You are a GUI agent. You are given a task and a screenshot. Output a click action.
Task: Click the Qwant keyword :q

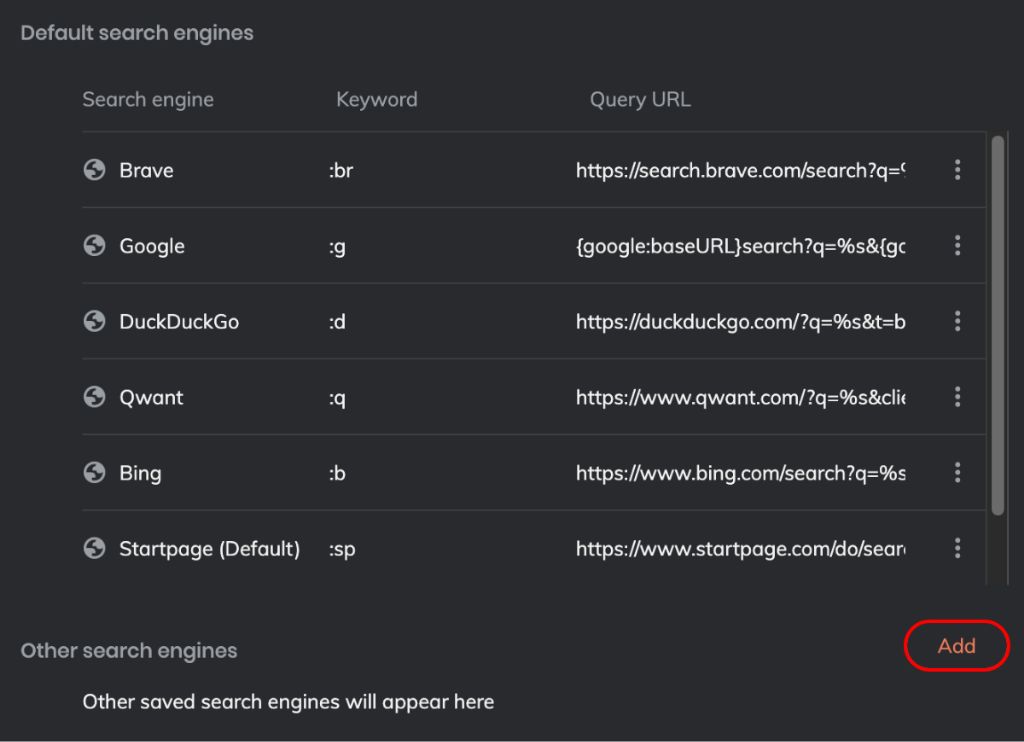(x=337, y=397)
